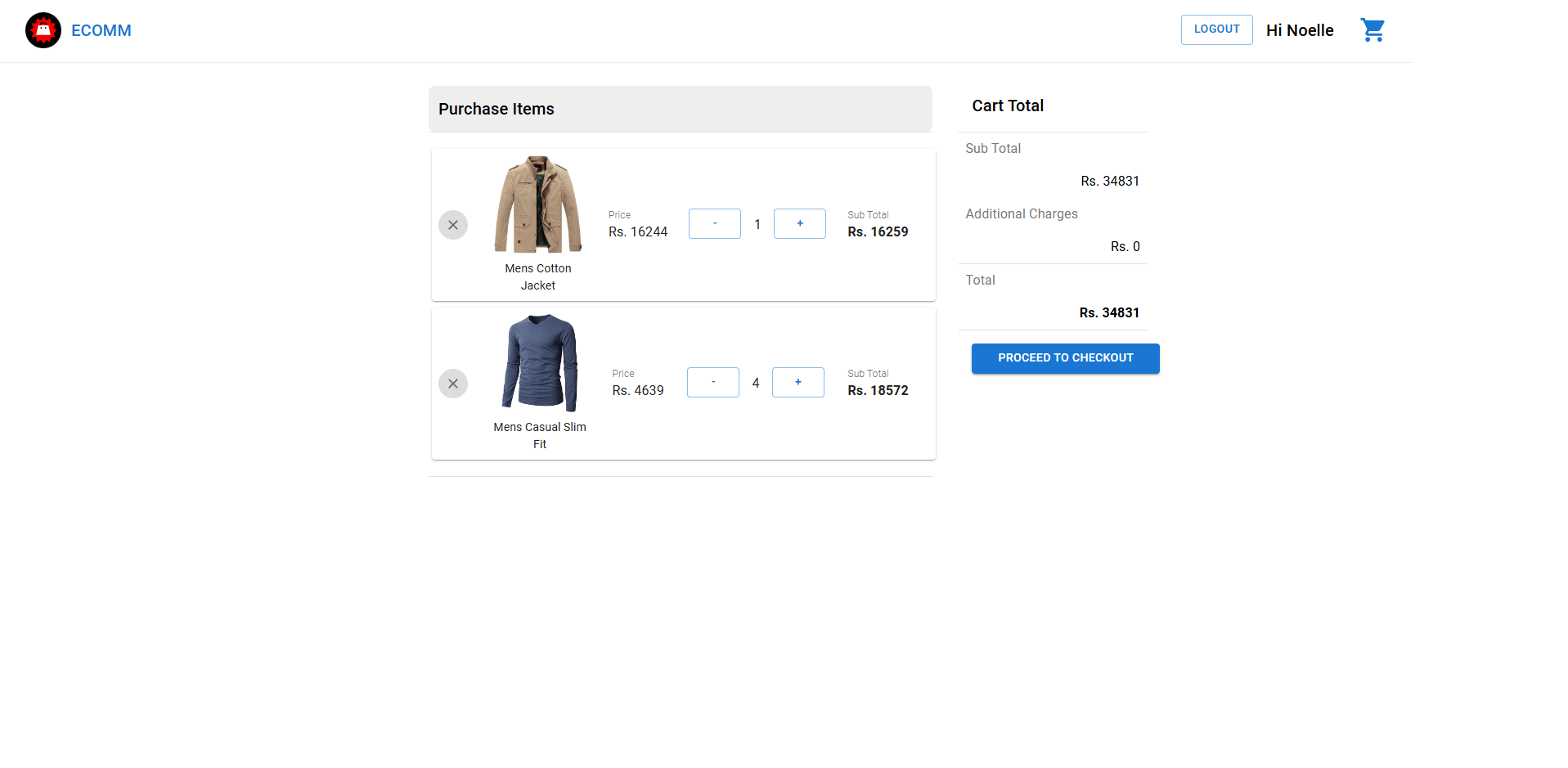The width and height of the screenshot is (1568, 768).
Task: Click the cart Total amount Rs. 34831
Action: point(1108,312)
